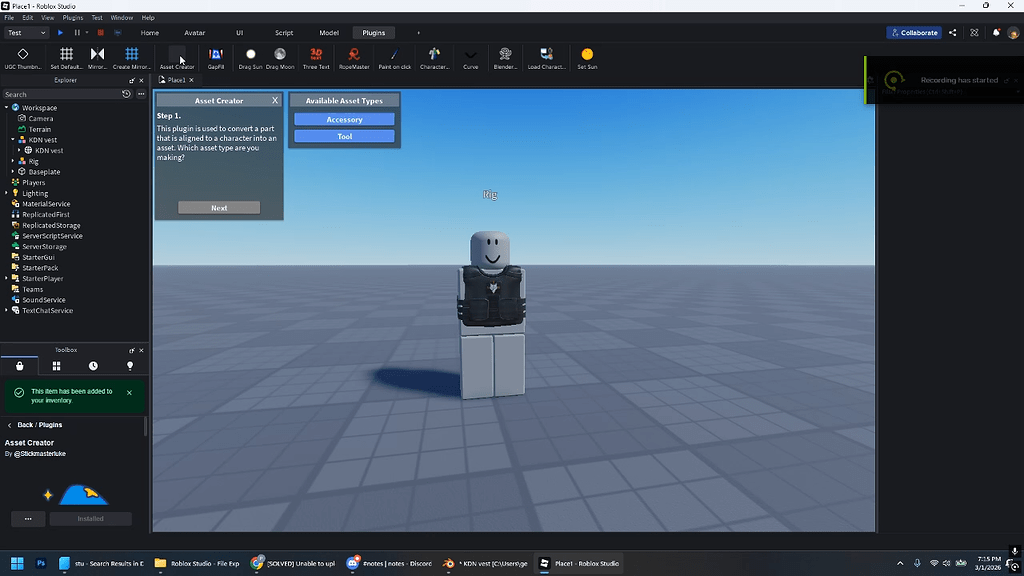Stop the test with the red square
This screenshot has height=576, width=1024.
[101, 33]
